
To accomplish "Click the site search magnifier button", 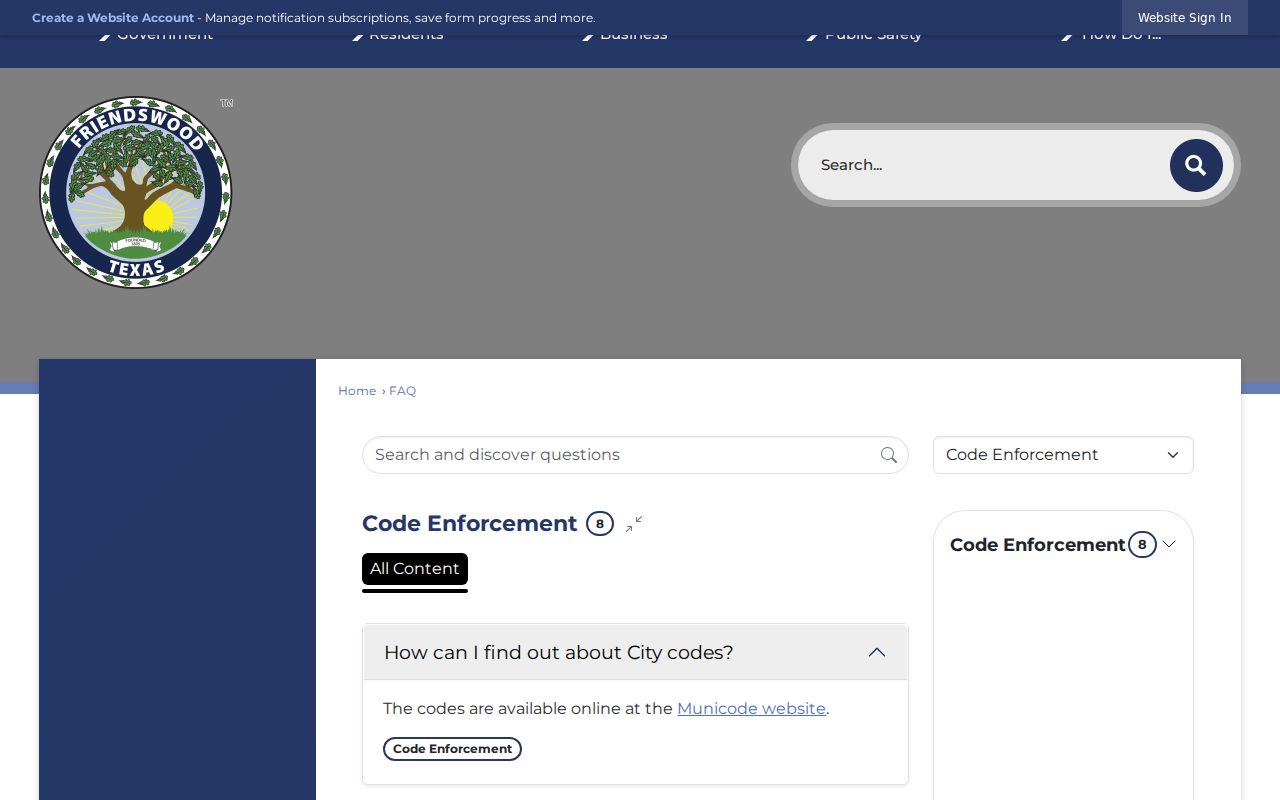I will click(x=1196, y=165).
